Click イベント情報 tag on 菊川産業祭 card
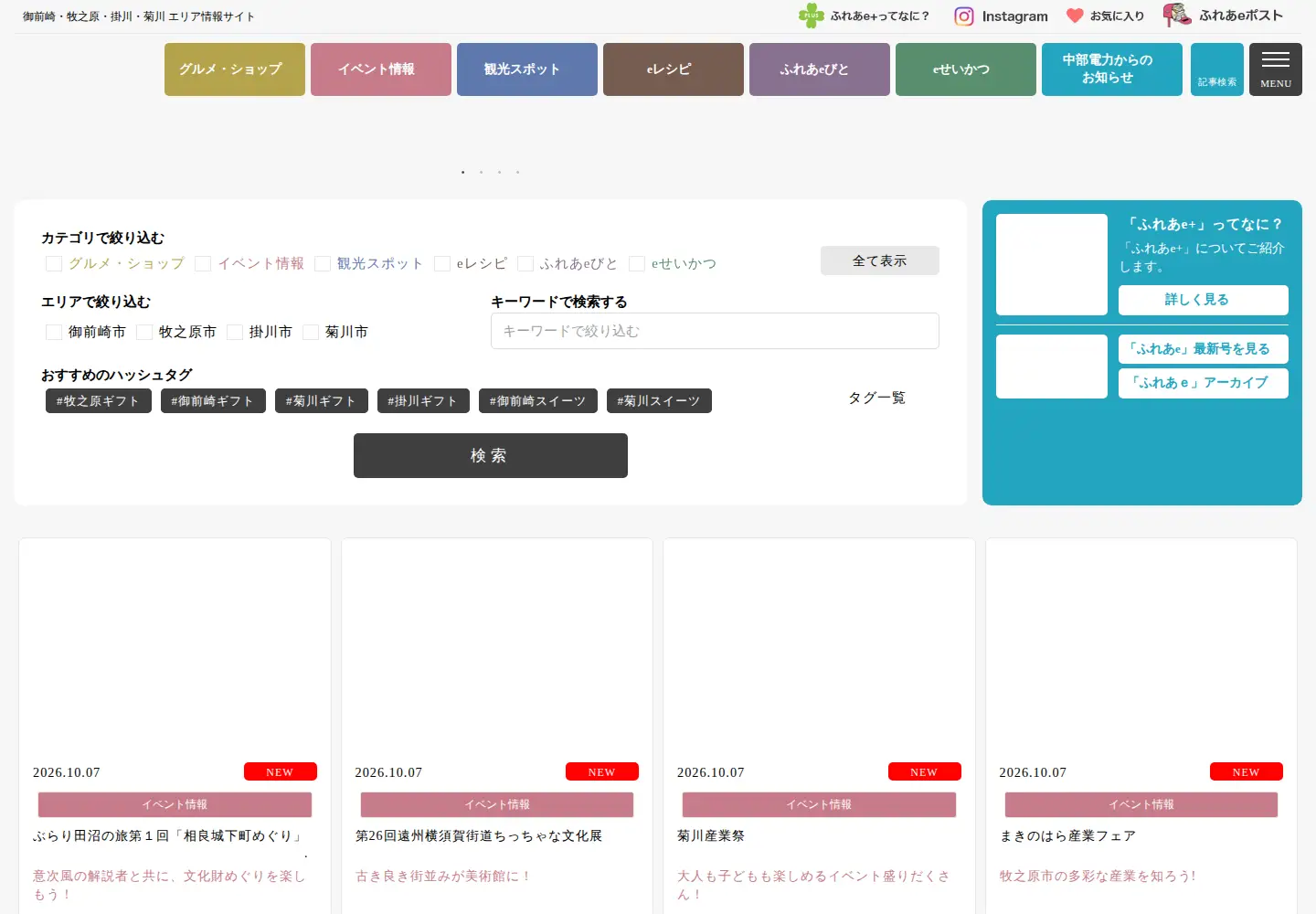1316x914 pixels. 819,804
